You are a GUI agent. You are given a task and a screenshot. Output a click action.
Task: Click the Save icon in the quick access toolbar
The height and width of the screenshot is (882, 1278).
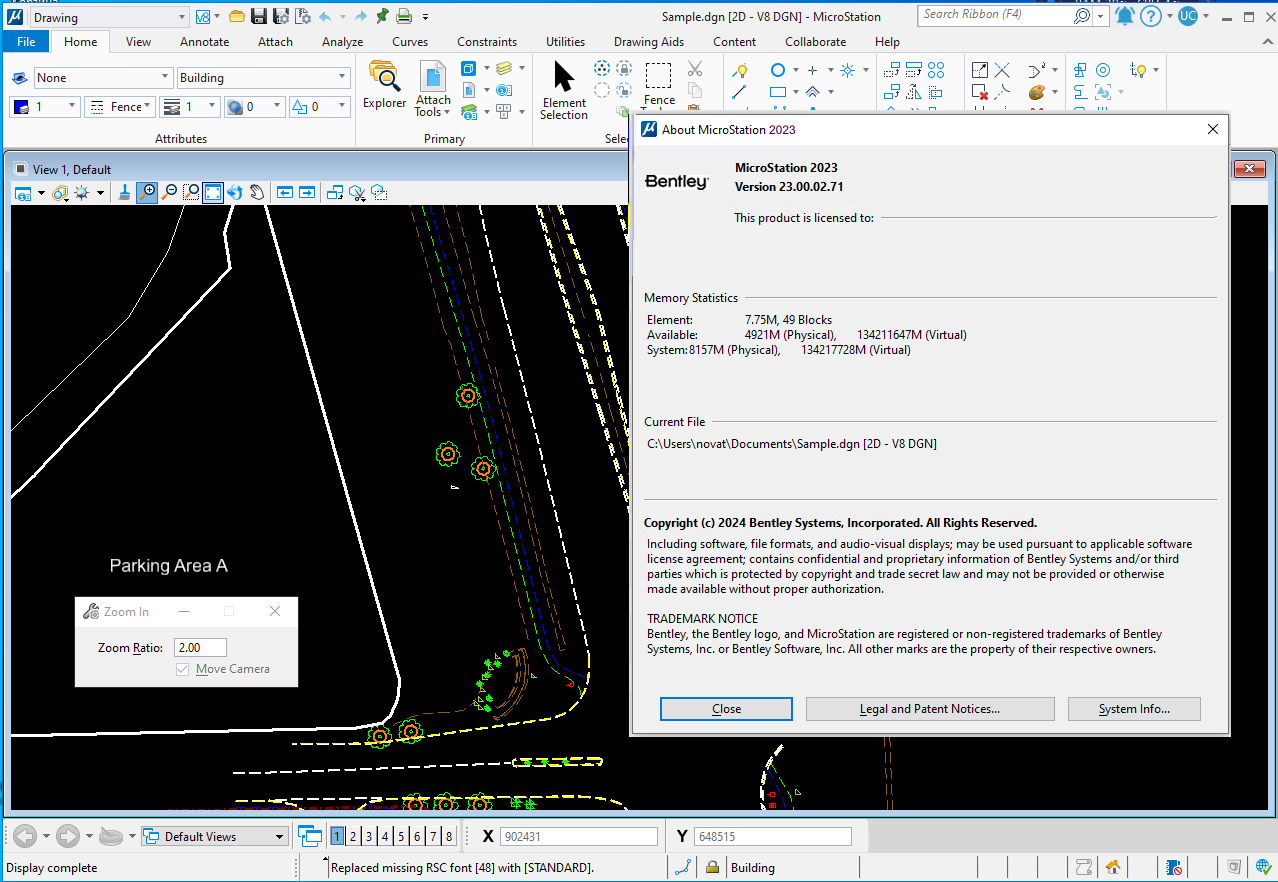click(x=259, y=17)
